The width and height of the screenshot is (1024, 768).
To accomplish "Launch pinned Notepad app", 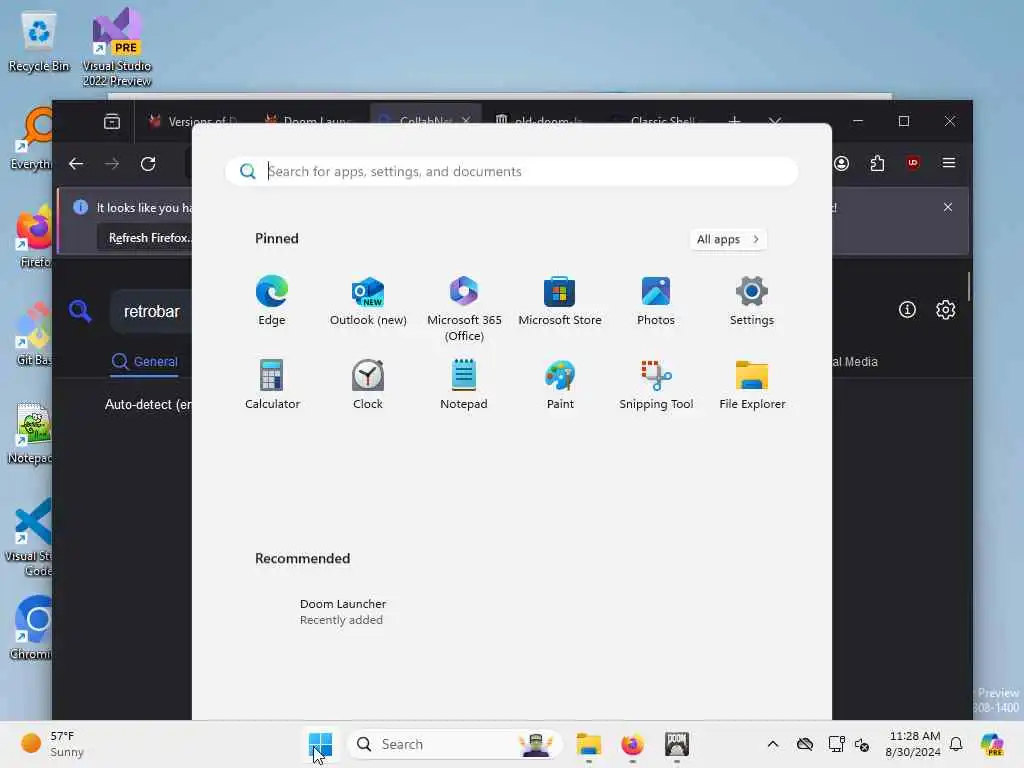I will point(464,384).
